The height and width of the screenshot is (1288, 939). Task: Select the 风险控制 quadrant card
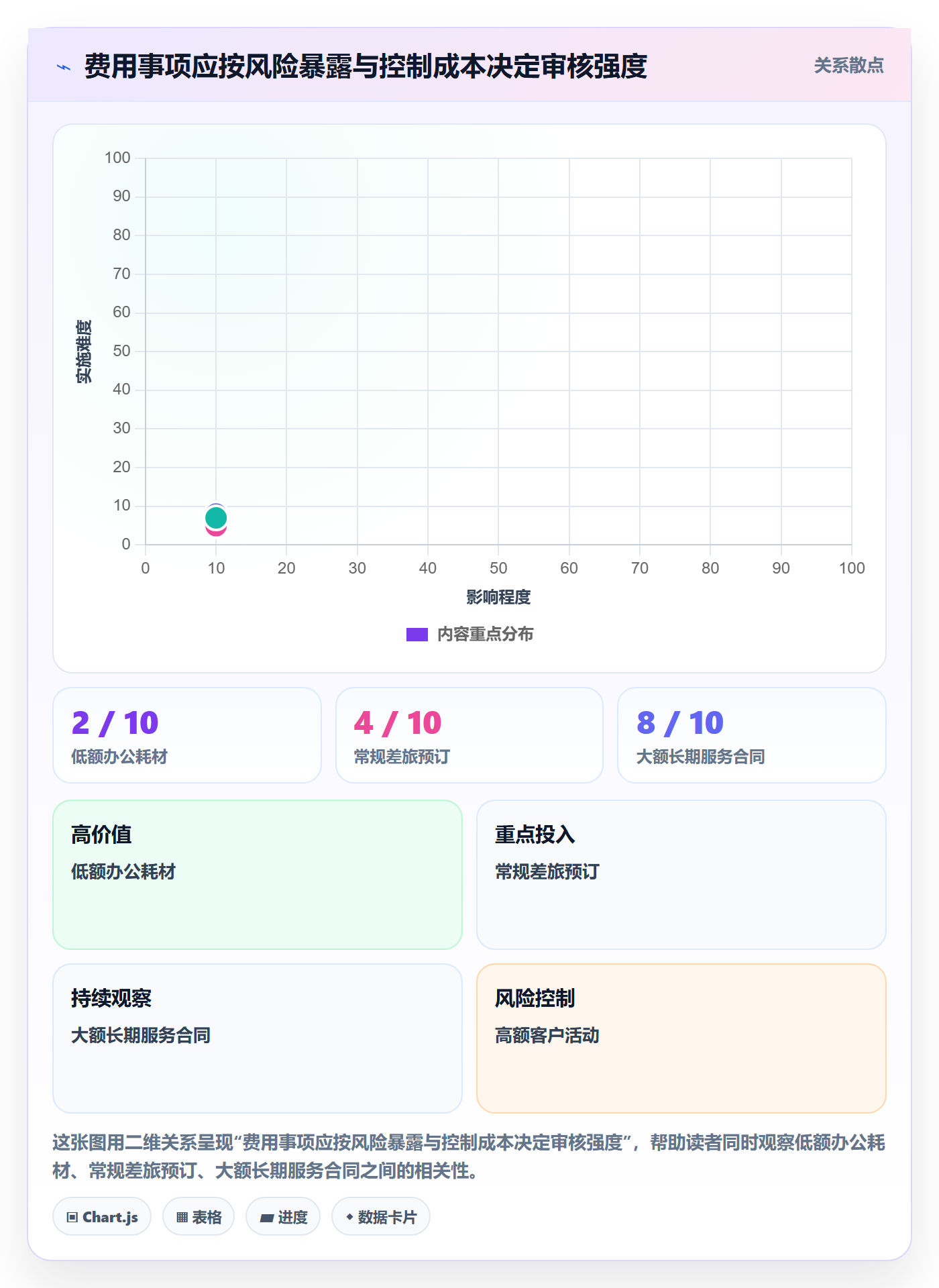[x=681, y=1038]
